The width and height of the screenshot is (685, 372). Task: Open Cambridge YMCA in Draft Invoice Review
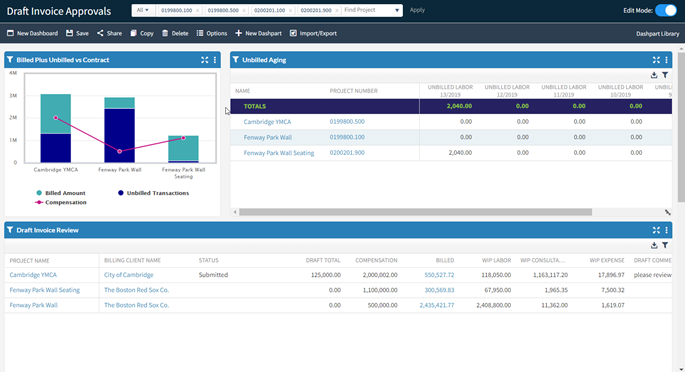point(33,275)
